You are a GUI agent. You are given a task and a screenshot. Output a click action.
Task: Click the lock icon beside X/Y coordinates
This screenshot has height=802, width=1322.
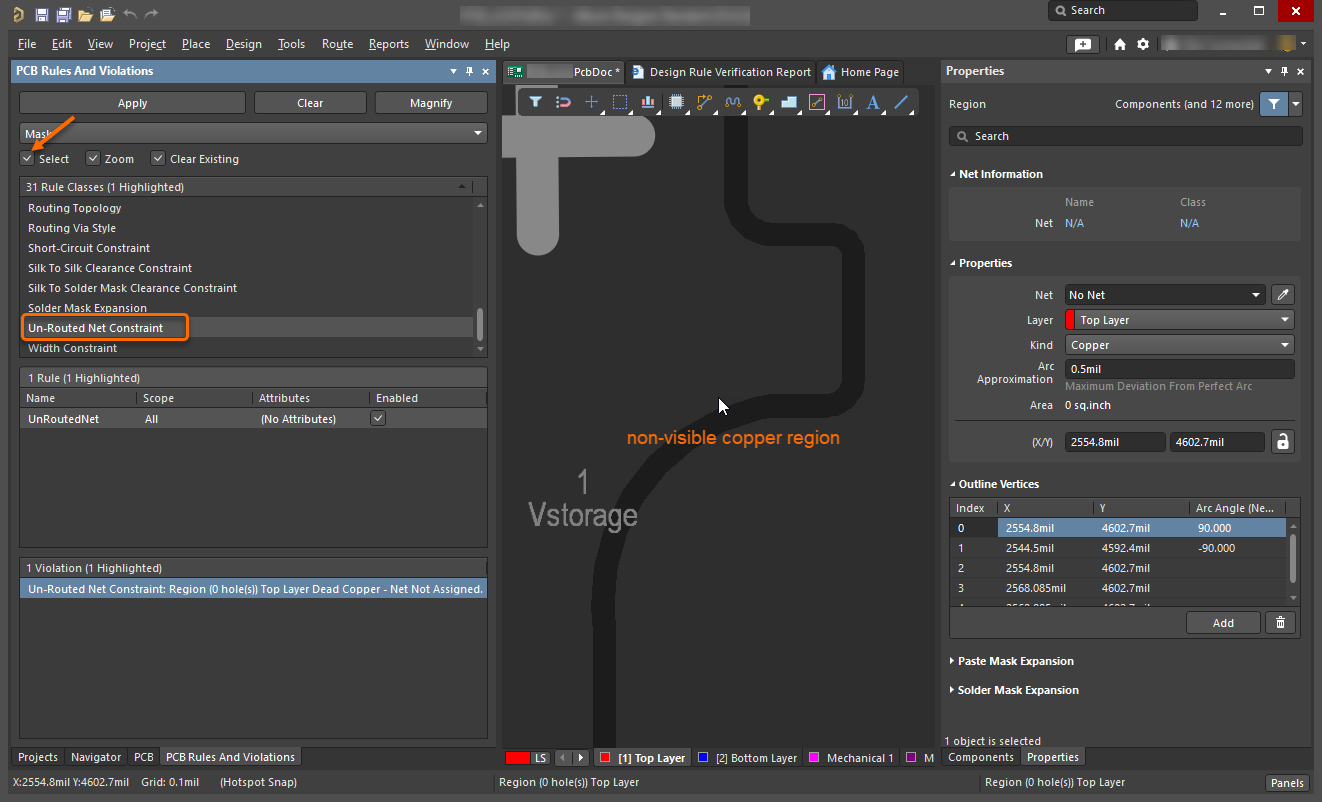(1282, 442)
